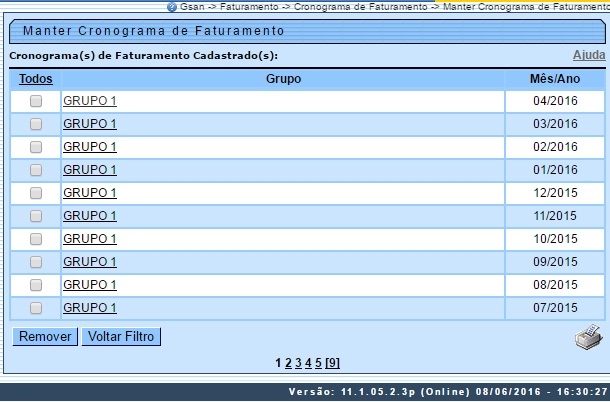Image resolution: width=610 pixels, height=402 pixels.
Task: Go to results page 2
Action: tap(288, 363)
